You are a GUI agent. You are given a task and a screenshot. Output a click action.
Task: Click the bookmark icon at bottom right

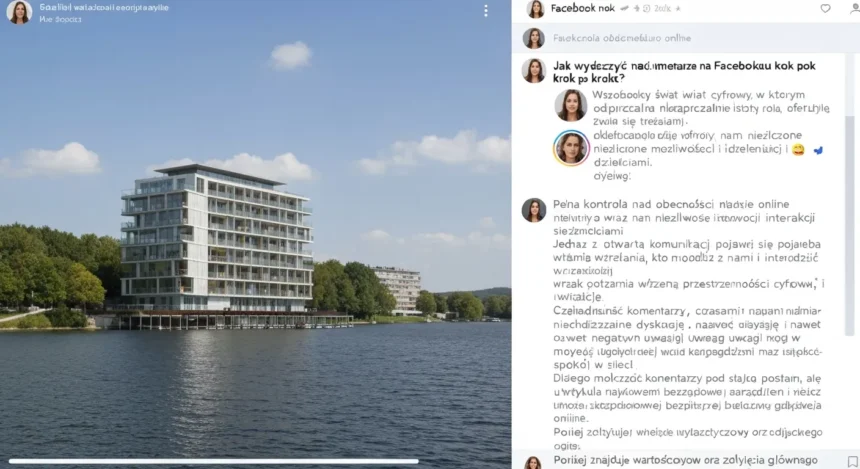(x=852, y=461)
